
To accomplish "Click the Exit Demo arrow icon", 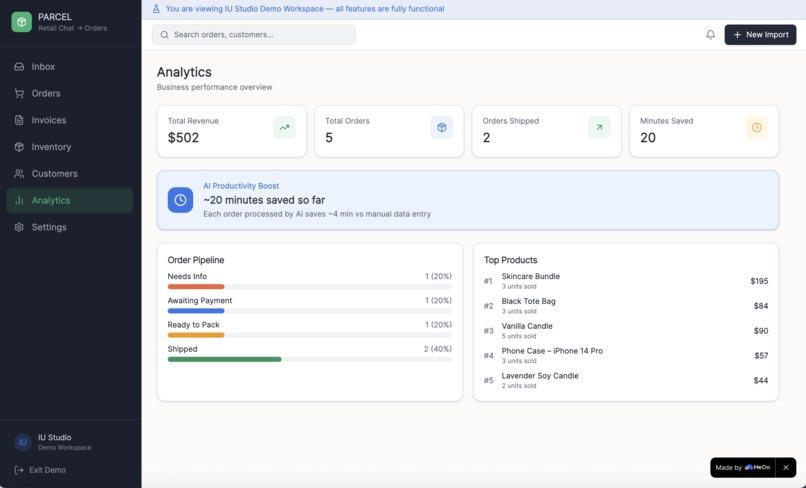I will coord(19,470).
